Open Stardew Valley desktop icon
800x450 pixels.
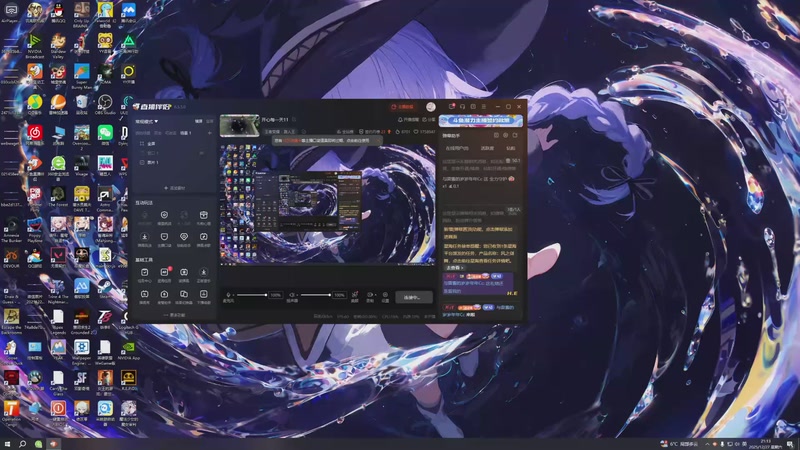click(58, 46)
